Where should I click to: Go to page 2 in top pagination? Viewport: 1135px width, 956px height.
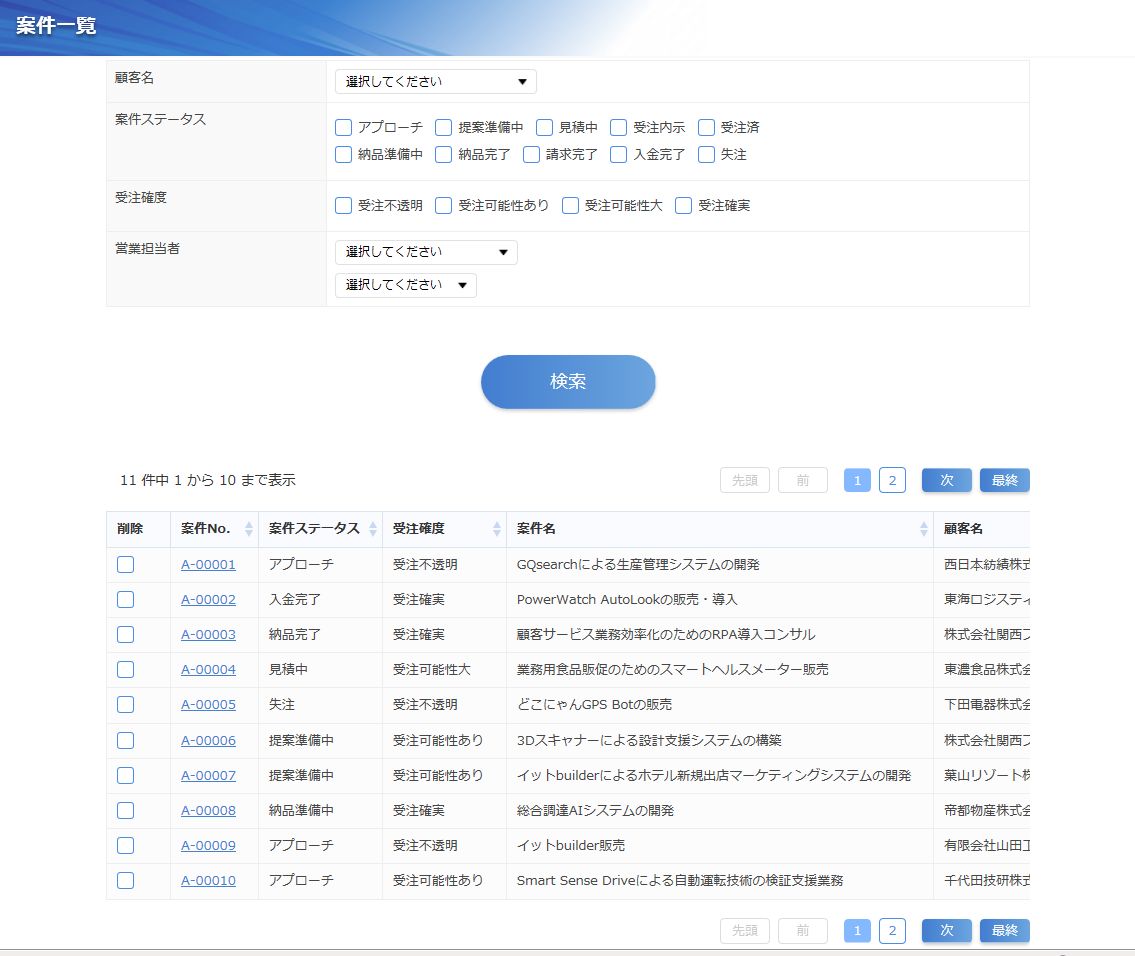pyautogui.click(x=892, y=480)
